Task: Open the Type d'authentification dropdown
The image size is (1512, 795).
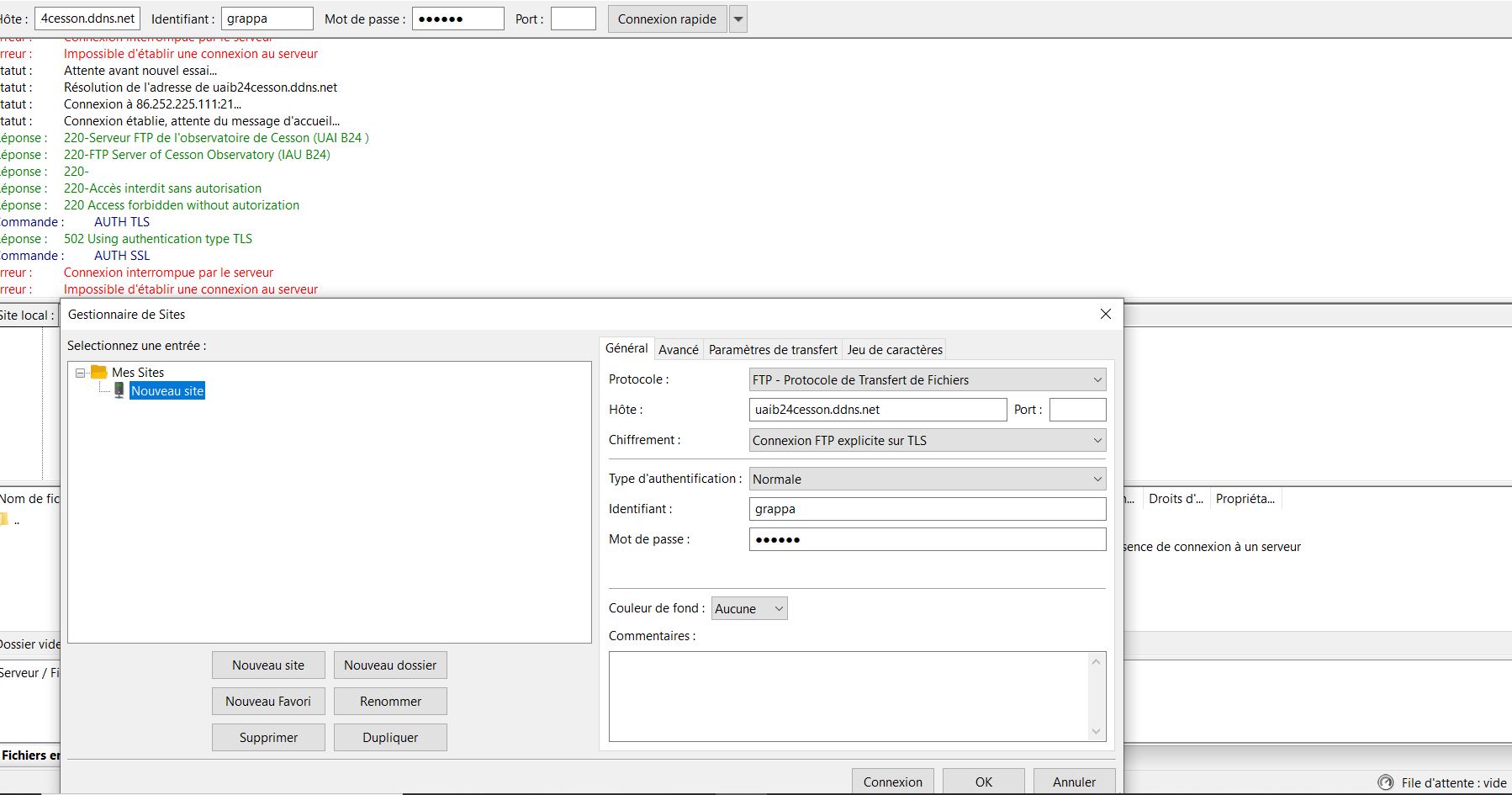Action: [927, 480]
